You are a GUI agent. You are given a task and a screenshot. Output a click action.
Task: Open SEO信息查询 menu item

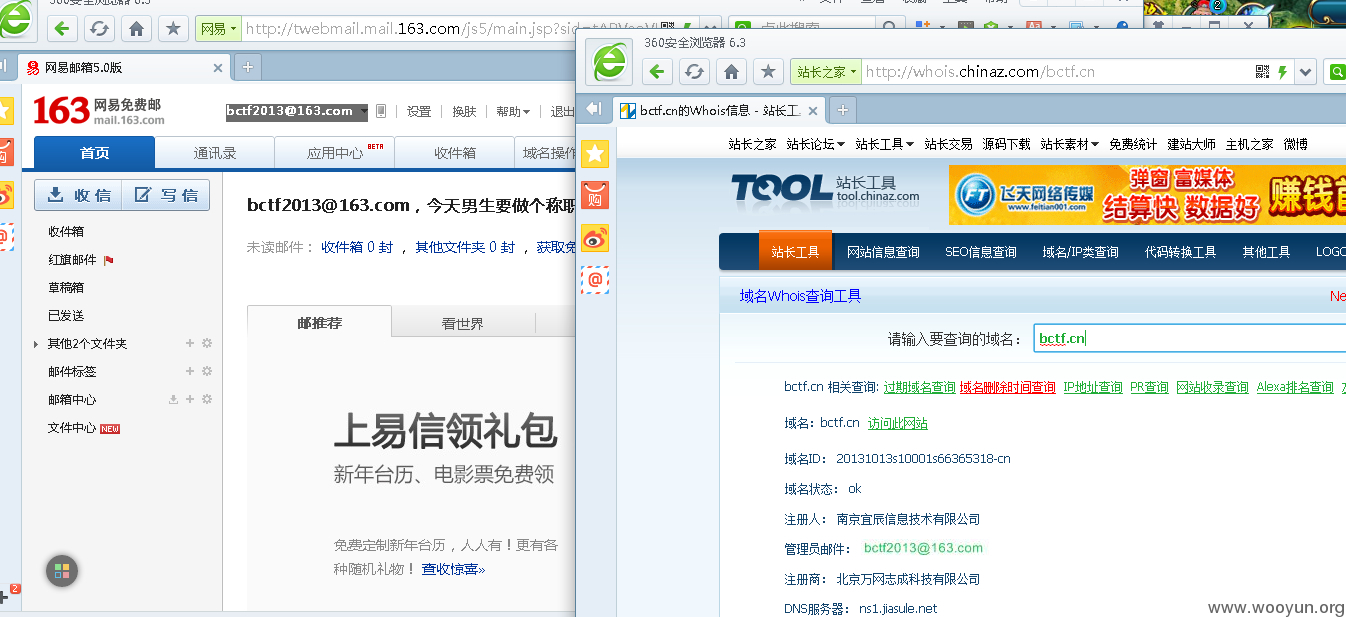981,252
